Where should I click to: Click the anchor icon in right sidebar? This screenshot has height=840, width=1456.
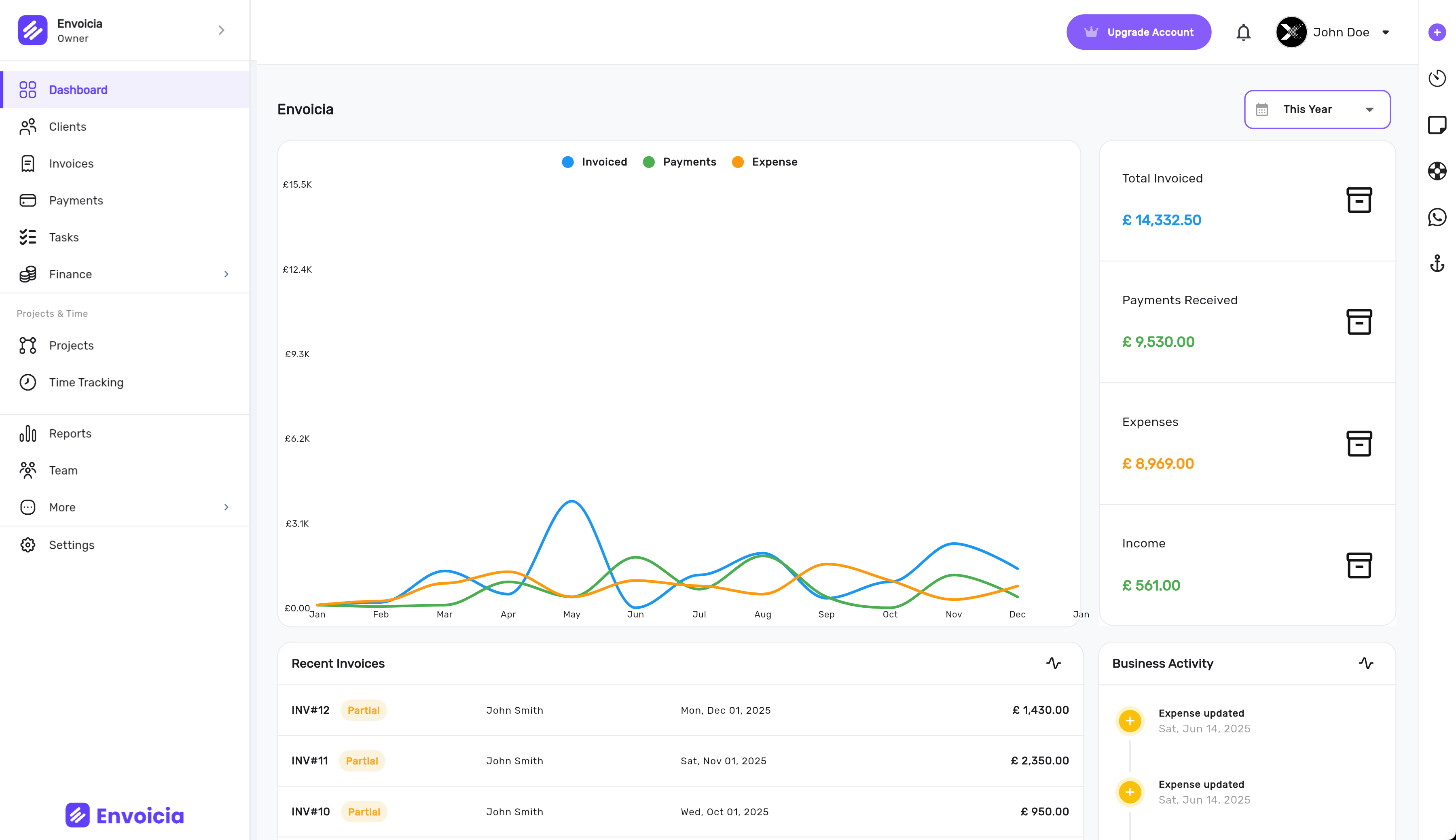1437,264
